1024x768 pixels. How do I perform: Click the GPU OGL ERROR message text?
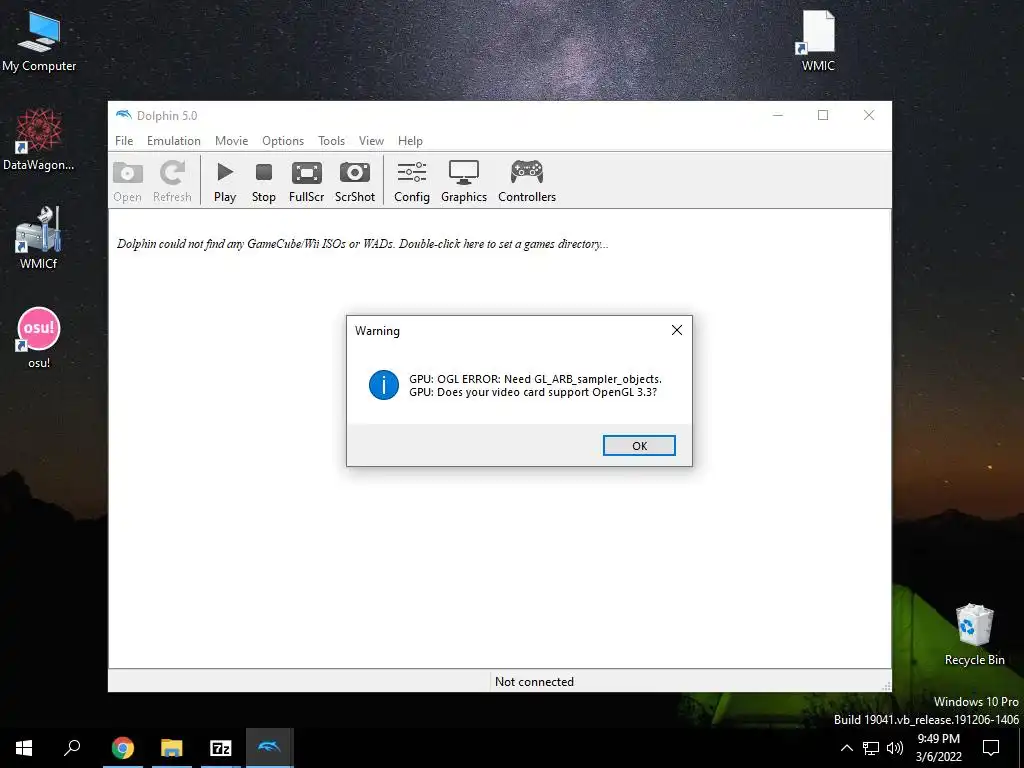(x=536, y=379)
